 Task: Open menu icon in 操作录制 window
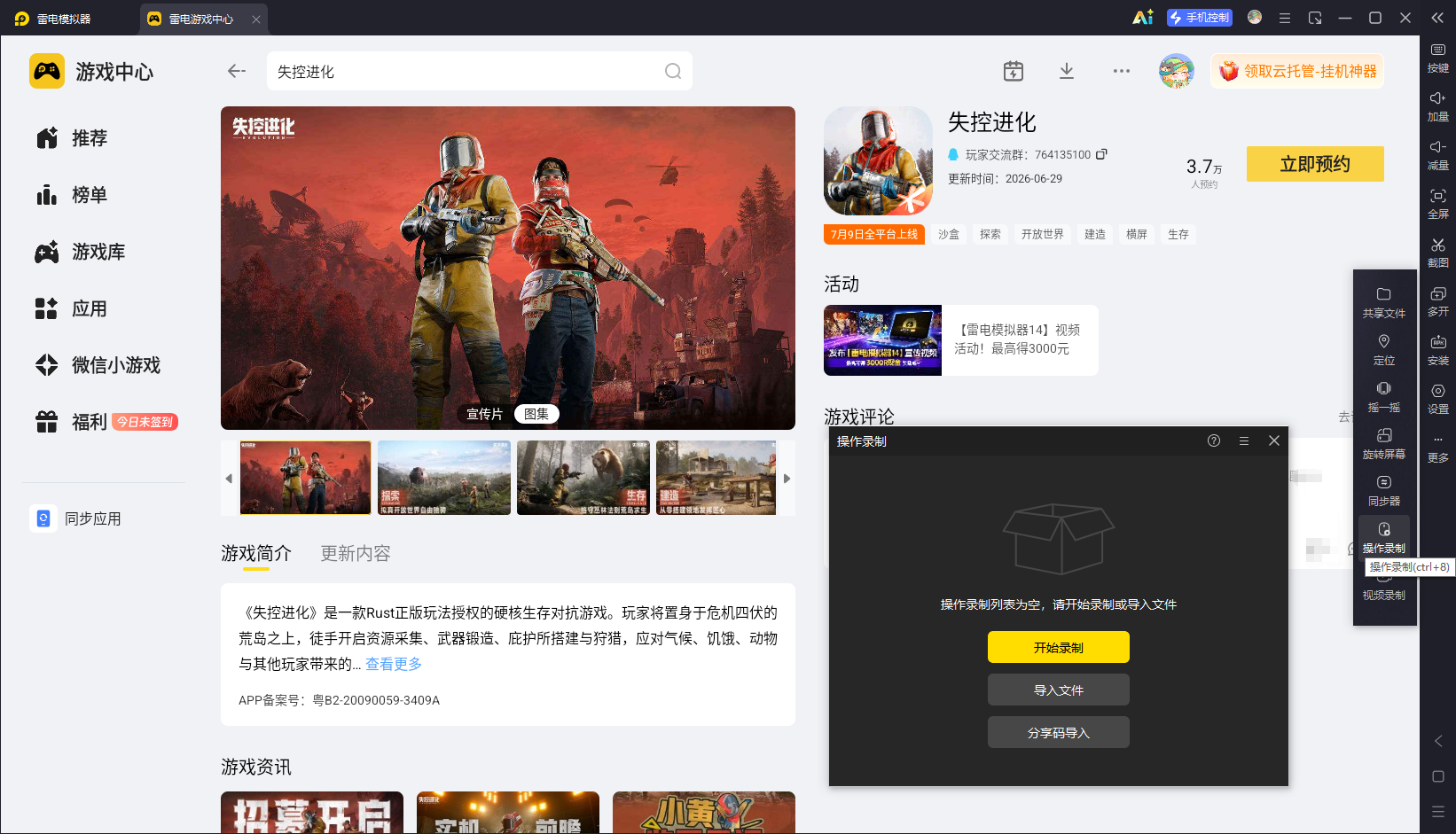tap(1244, 440)
